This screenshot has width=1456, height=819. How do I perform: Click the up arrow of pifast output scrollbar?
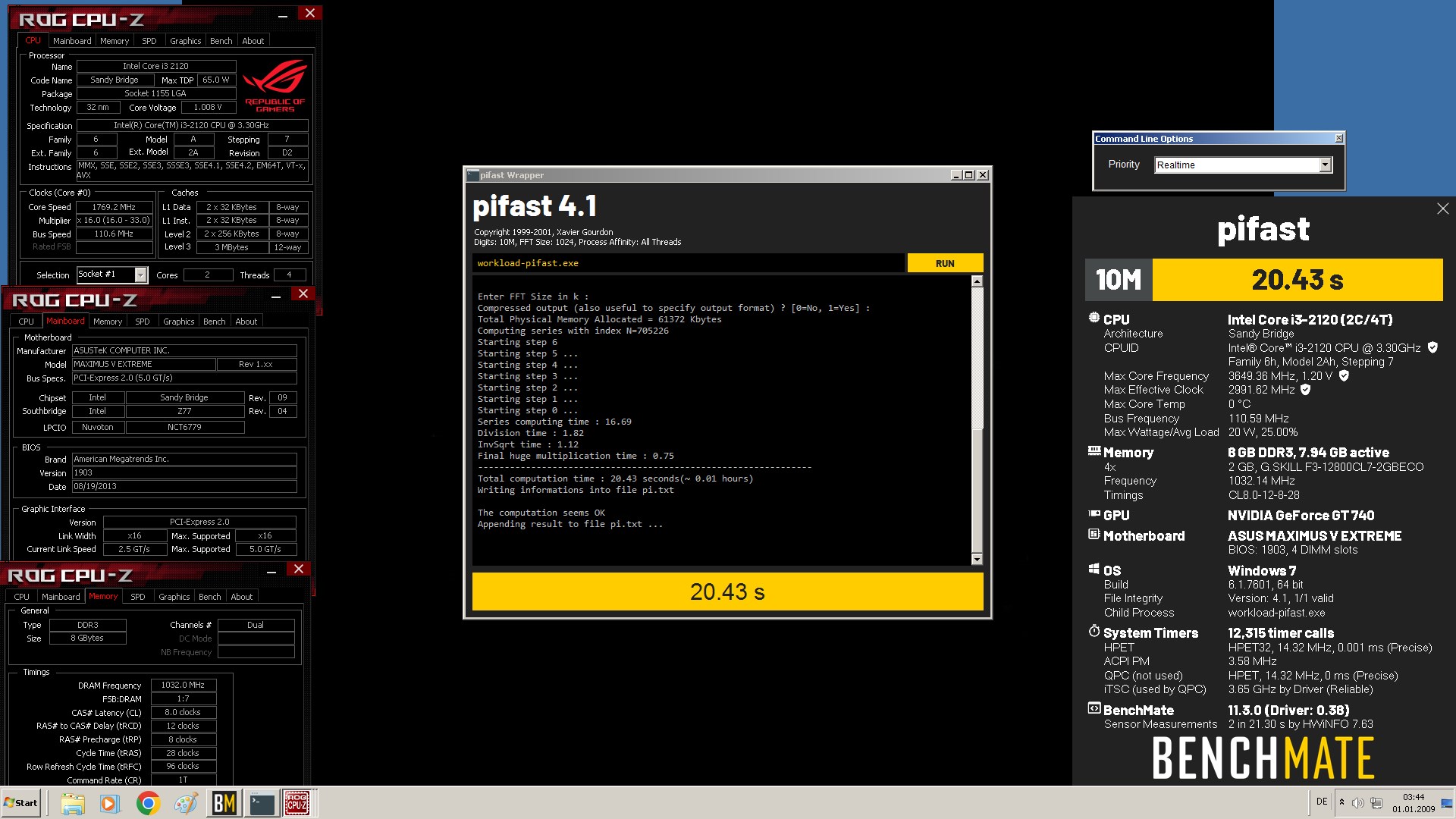click(977, 281)
